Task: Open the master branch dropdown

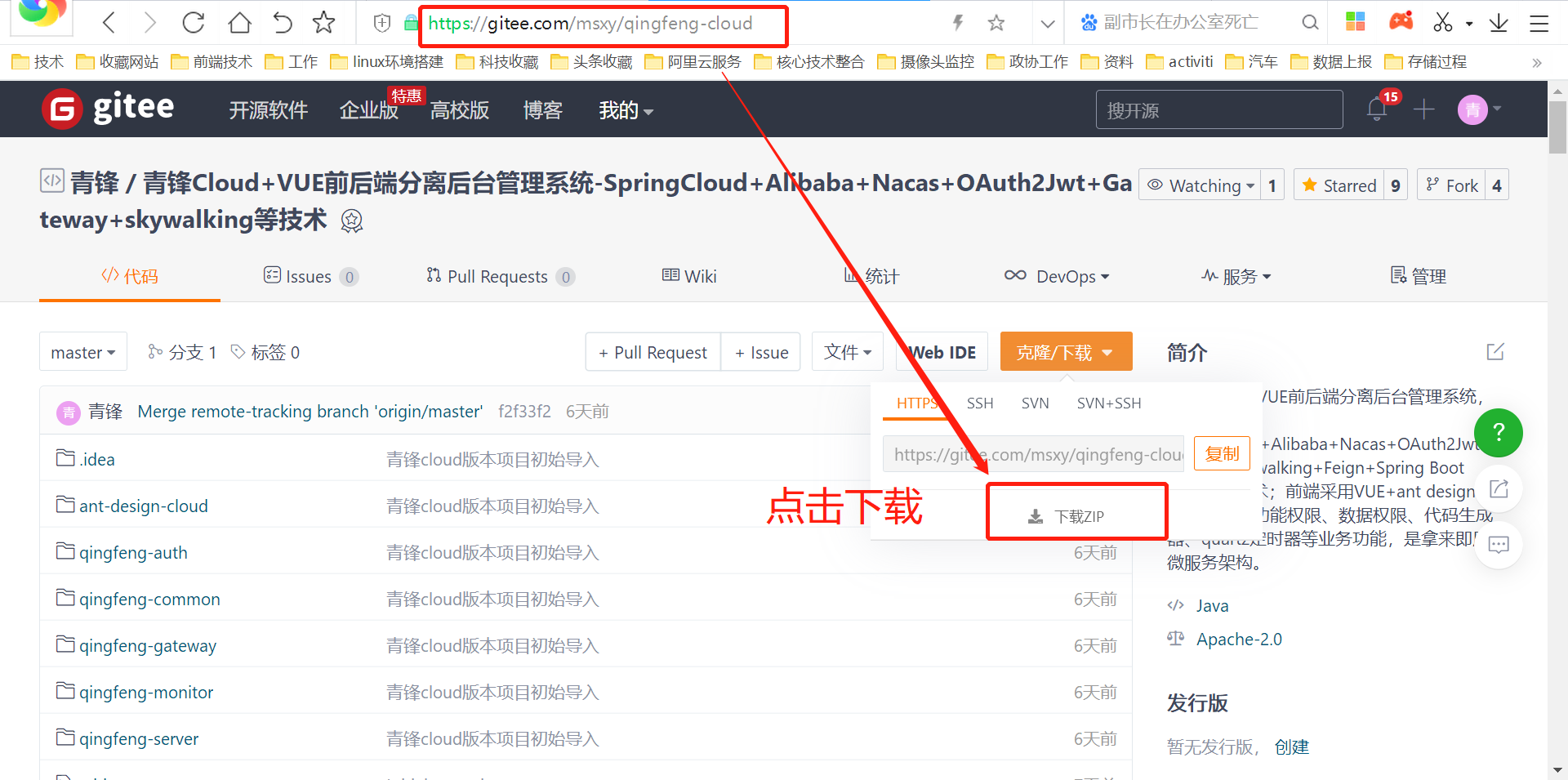Action: 83,352
